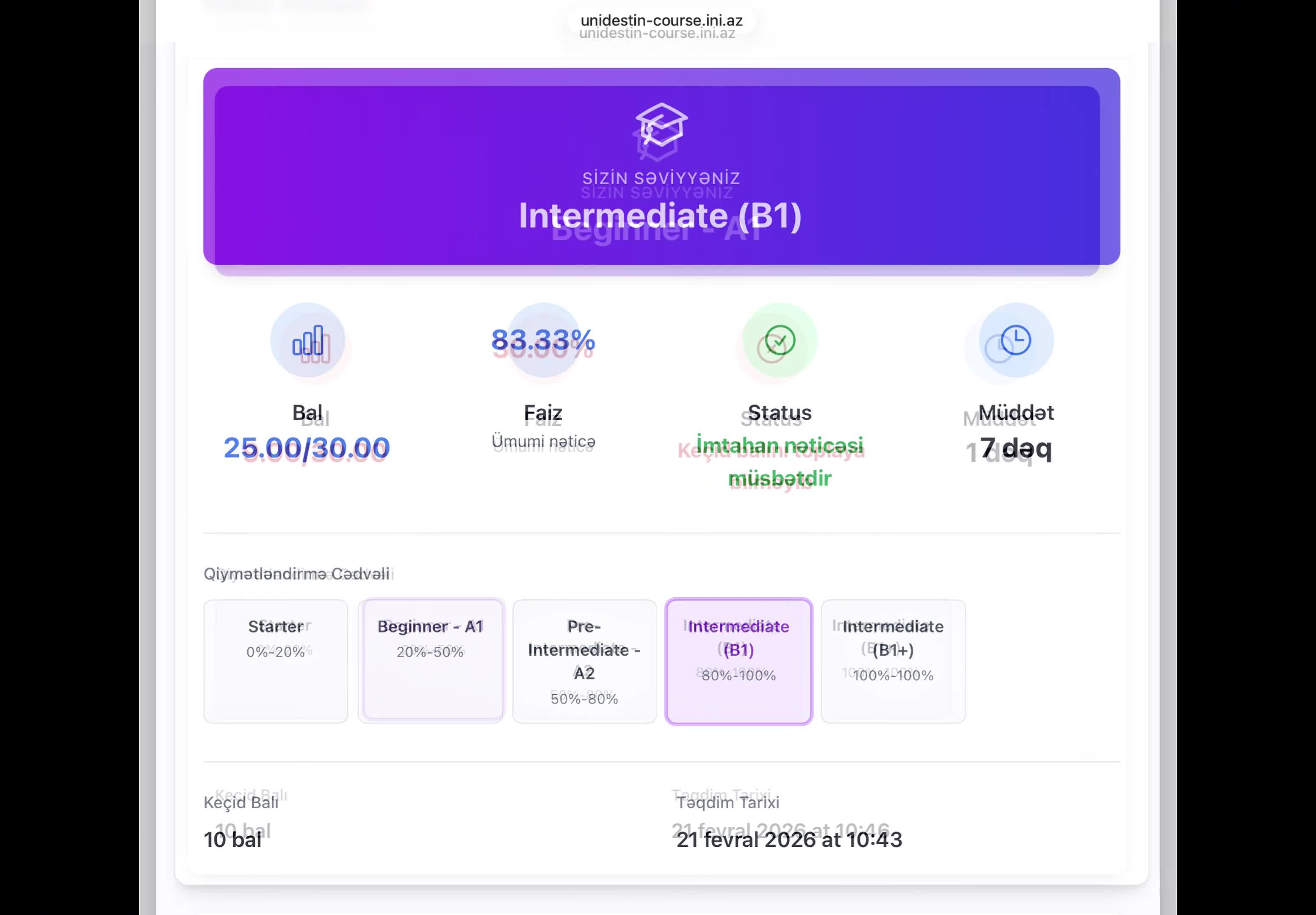Click the clock Müddət icon
1316x915 pixels.
pos(1016,341)
